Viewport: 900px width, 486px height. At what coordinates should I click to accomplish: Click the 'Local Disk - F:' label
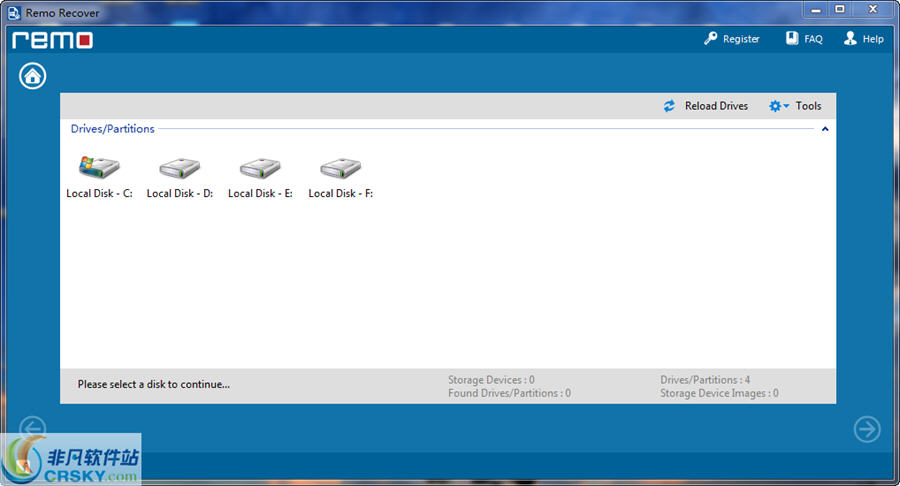tap(340, 193)
